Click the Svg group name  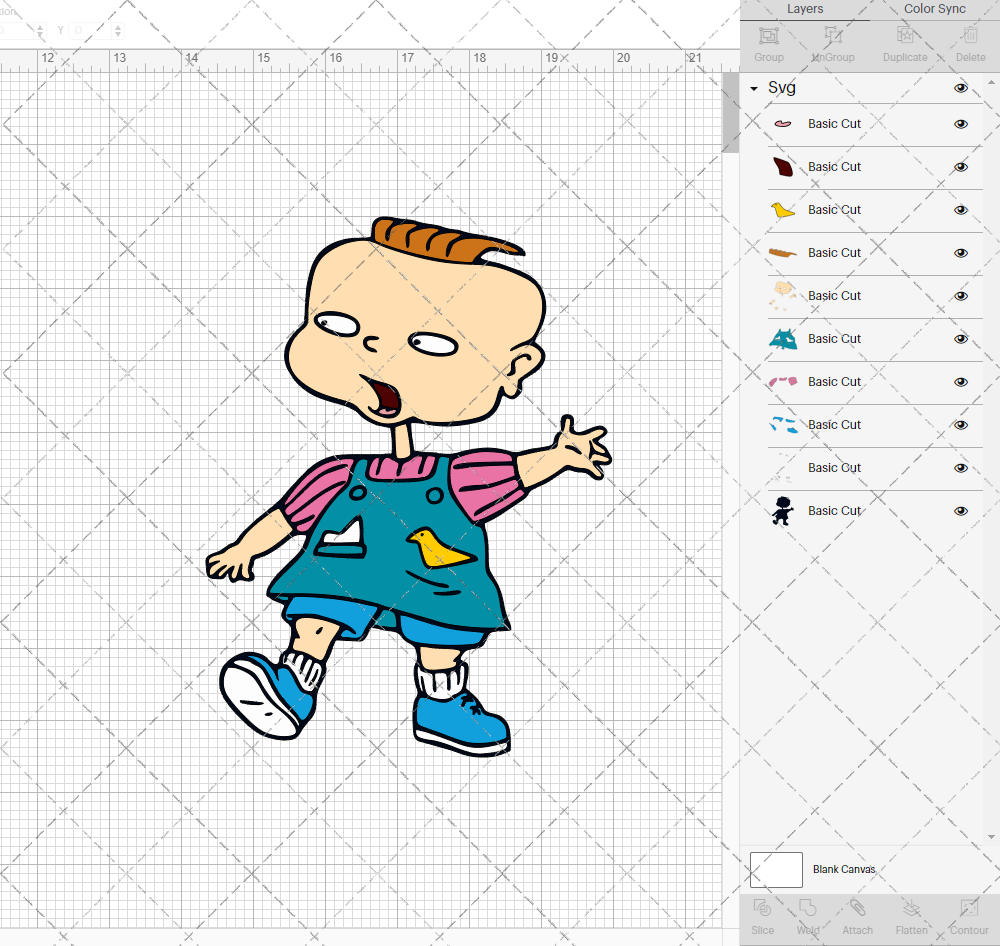(x=782, y=87)
